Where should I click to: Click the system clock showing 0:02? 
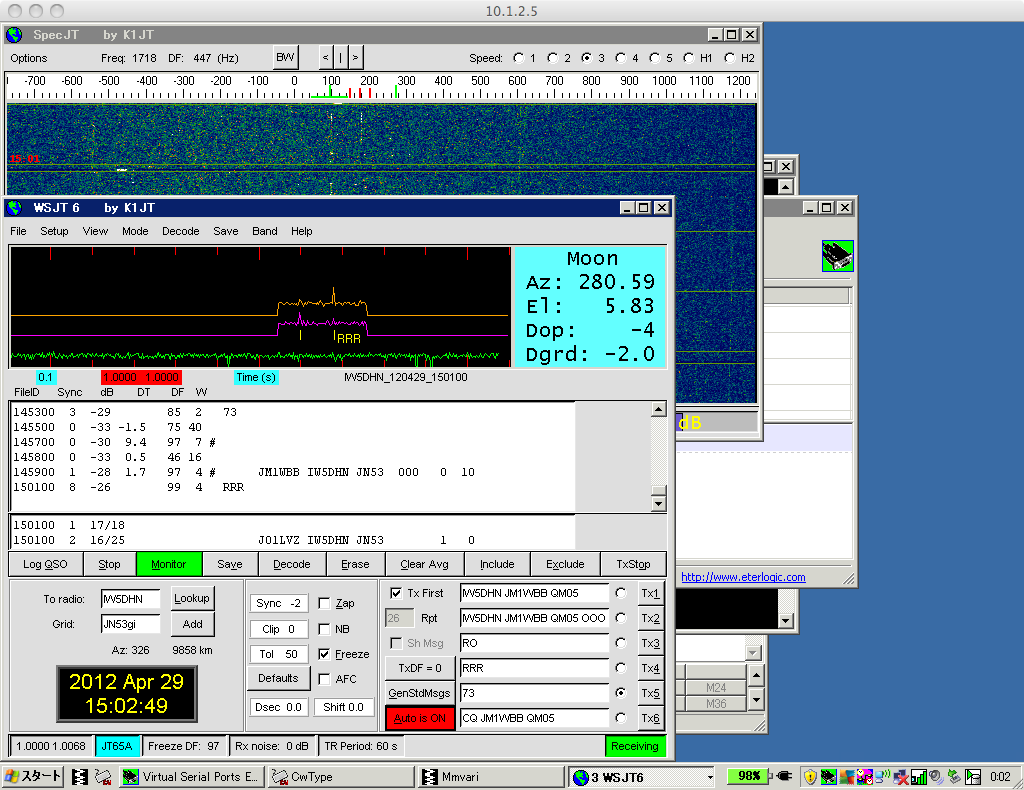pyautogui.click(x=1000, y=776)
